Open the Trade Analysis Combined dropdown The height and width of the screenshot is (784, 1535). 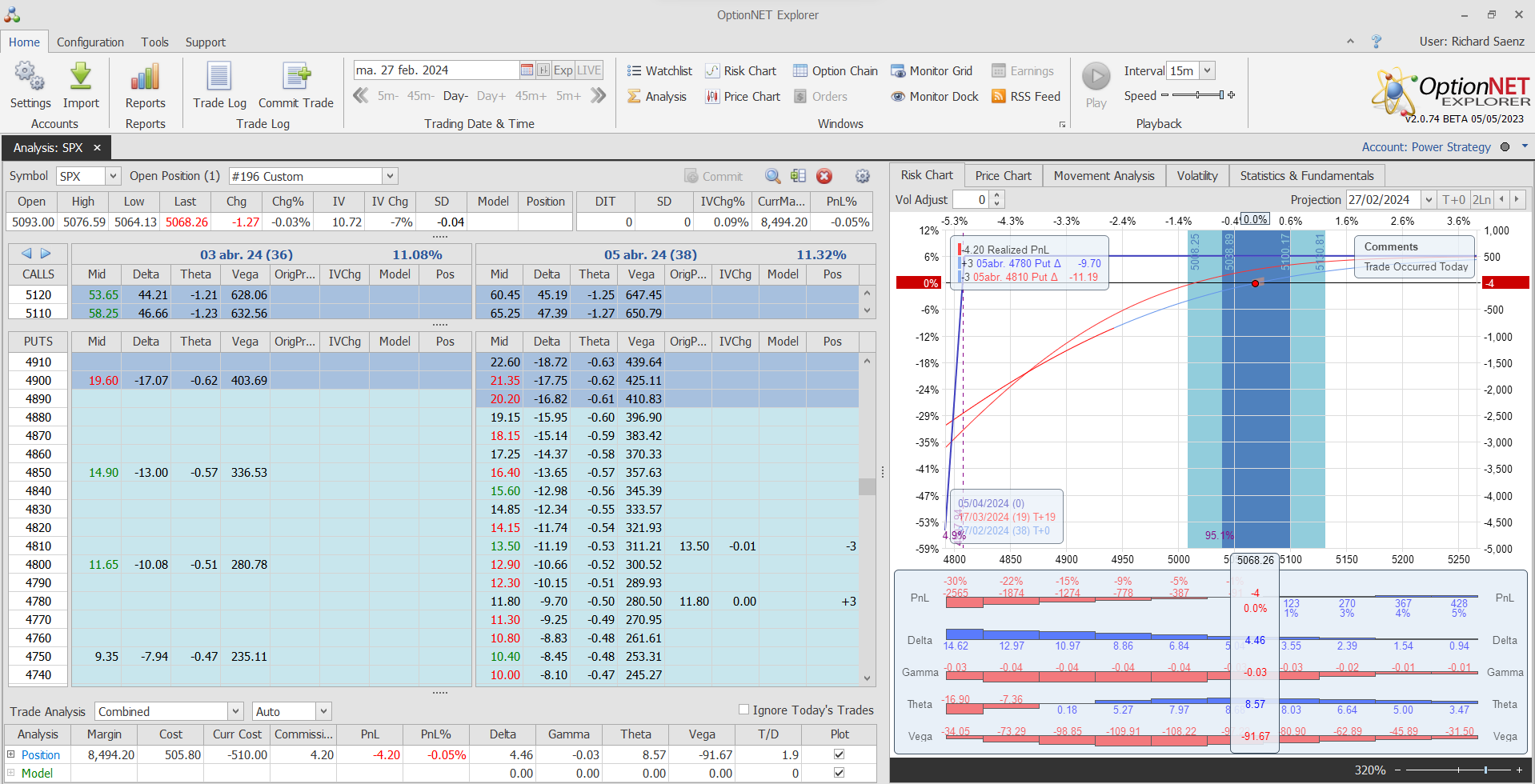235,711
